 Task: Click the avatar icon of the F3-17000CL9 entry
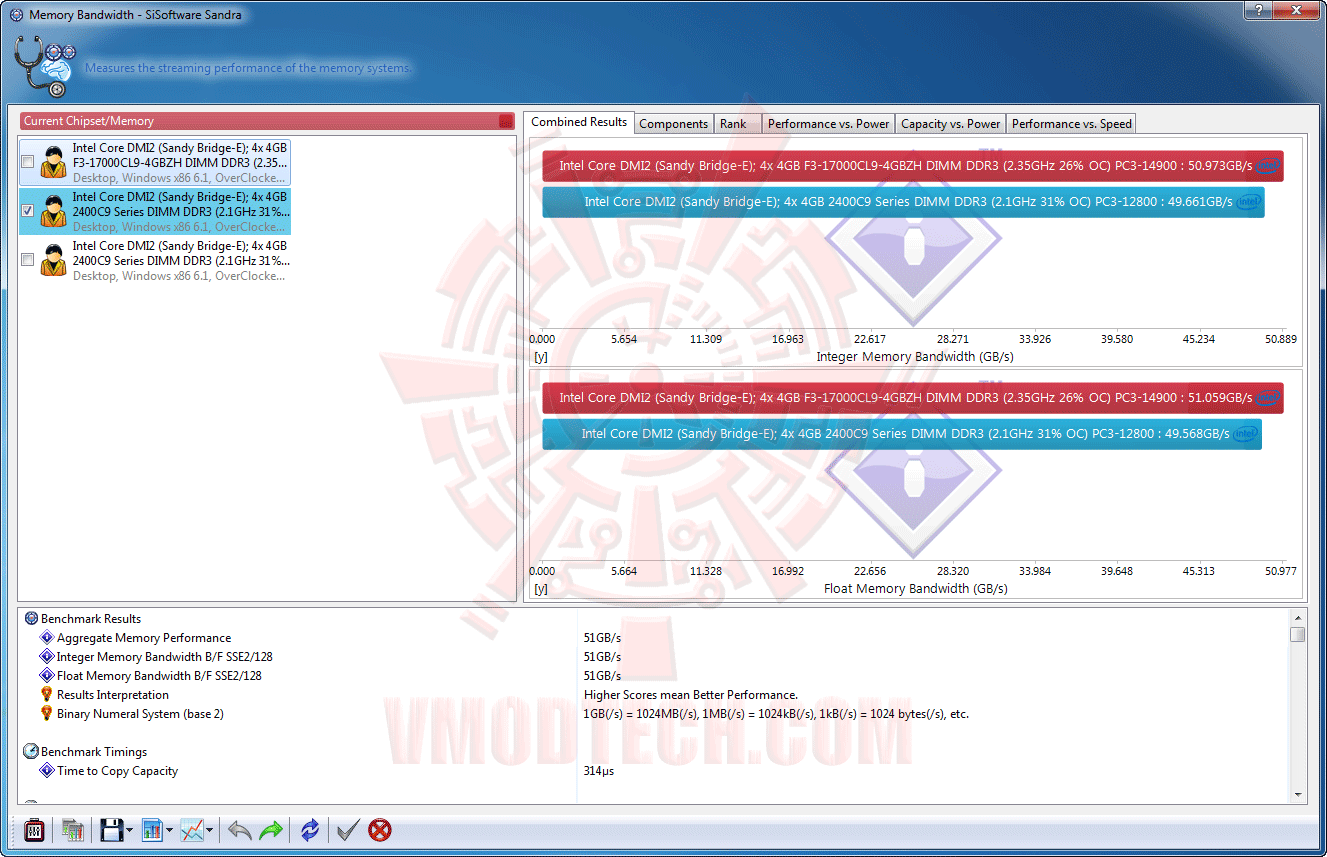click(53, 162)
